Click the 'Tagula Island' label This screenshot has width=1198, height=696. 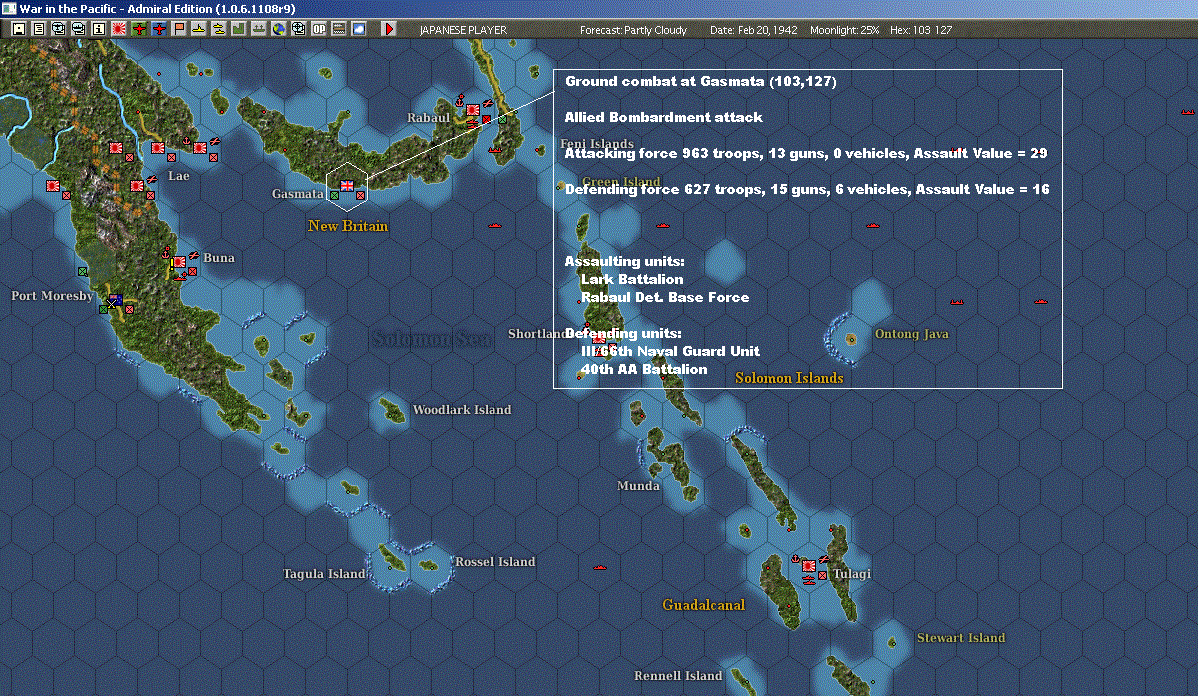click(x=324, y=574)
